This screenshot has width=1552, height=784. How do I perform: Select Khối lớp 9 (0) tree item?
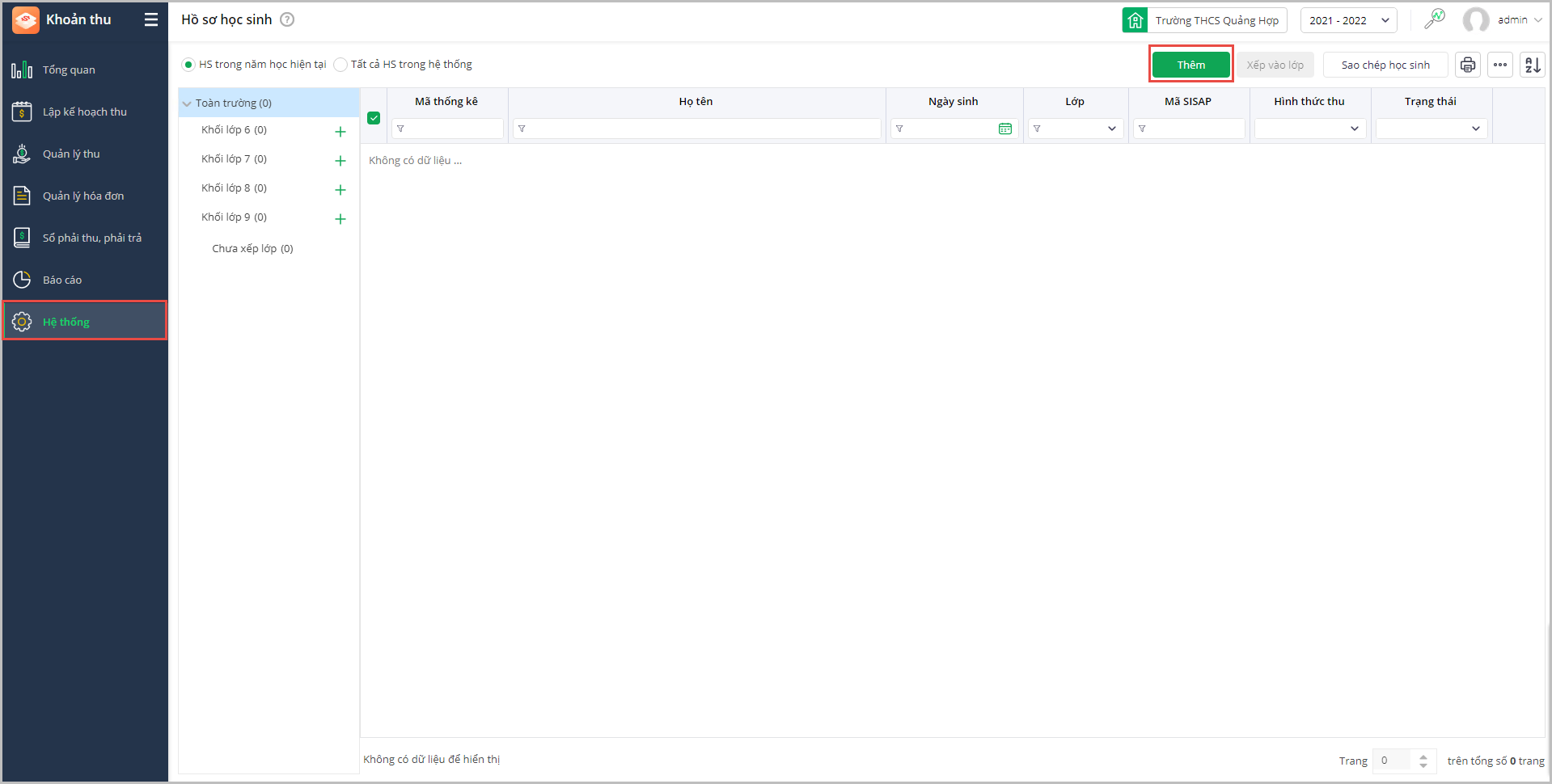(x=234, y=217)
